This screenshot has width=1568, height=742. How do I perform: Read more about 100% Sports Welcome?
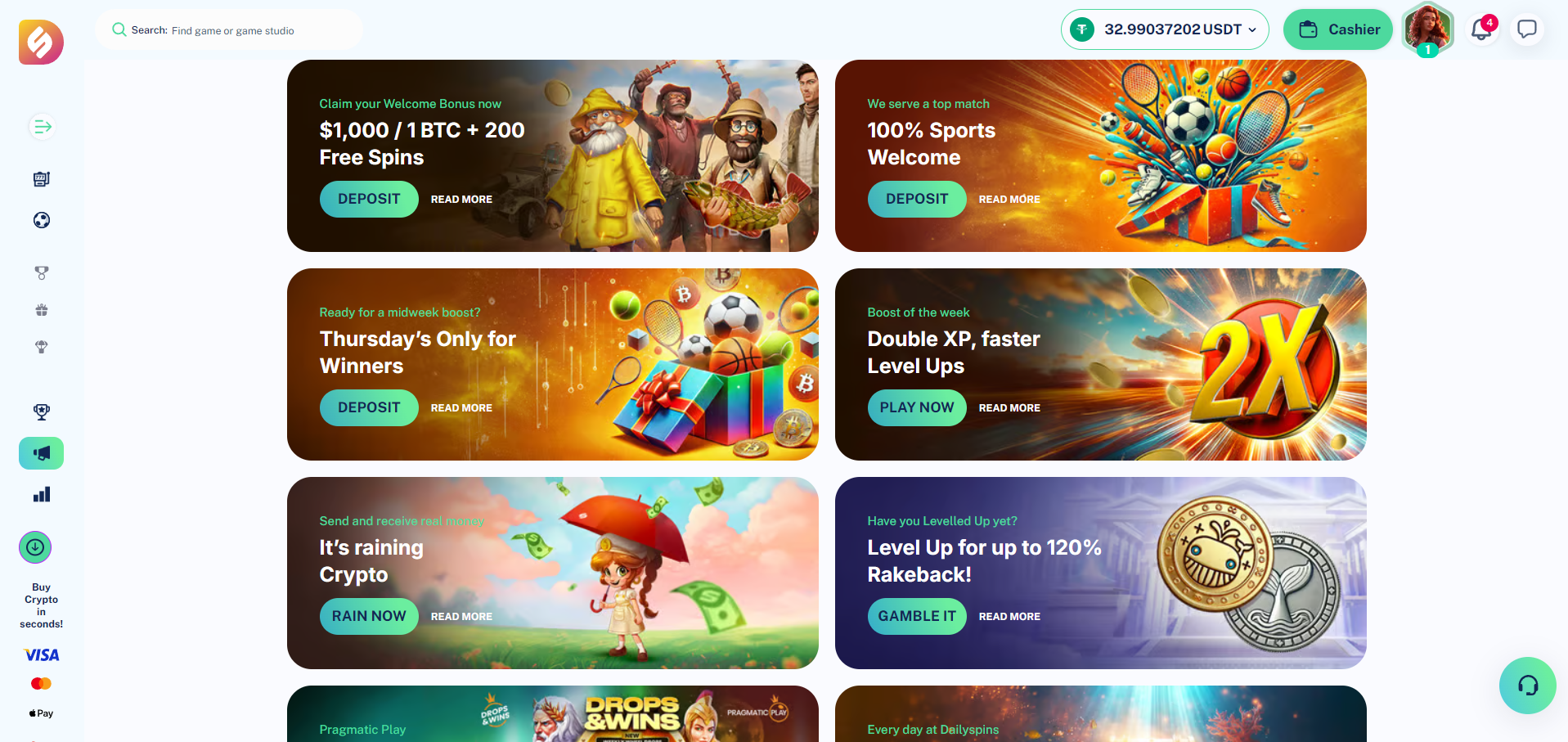(1009, 199)
